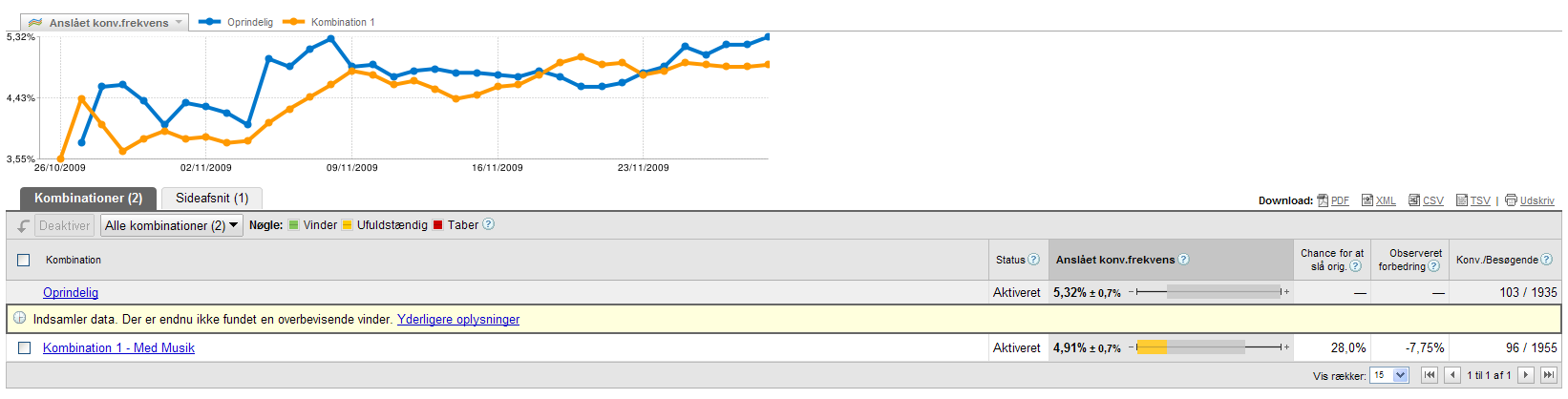
Task: Check the Kombination 1 - Med Musik checkbox
Action: point(24,348)
